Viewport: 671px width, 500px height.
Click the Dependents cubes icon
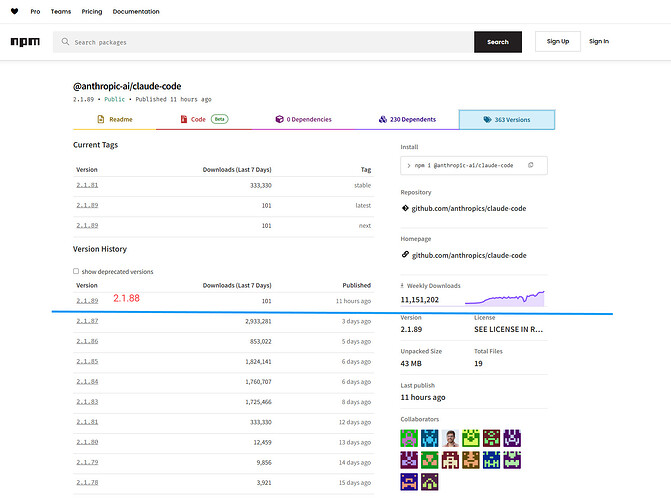pyautogui.click(x=383, y=119)
